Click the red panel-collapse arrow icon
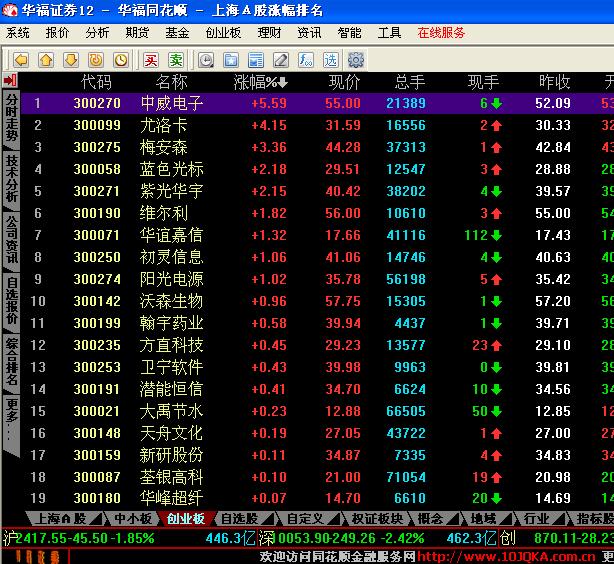614x564 pixels. [11, 80]
